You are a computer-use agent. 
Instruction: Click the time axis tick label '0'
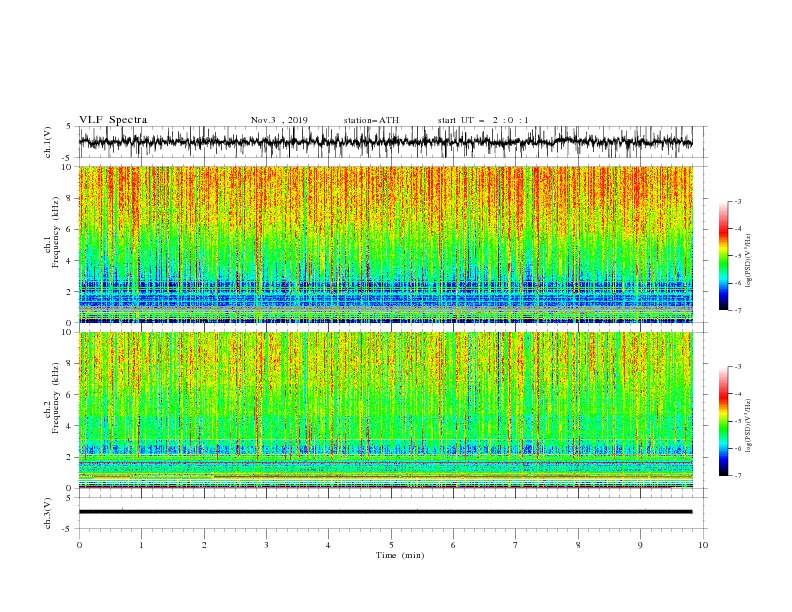tap(79, 545)
